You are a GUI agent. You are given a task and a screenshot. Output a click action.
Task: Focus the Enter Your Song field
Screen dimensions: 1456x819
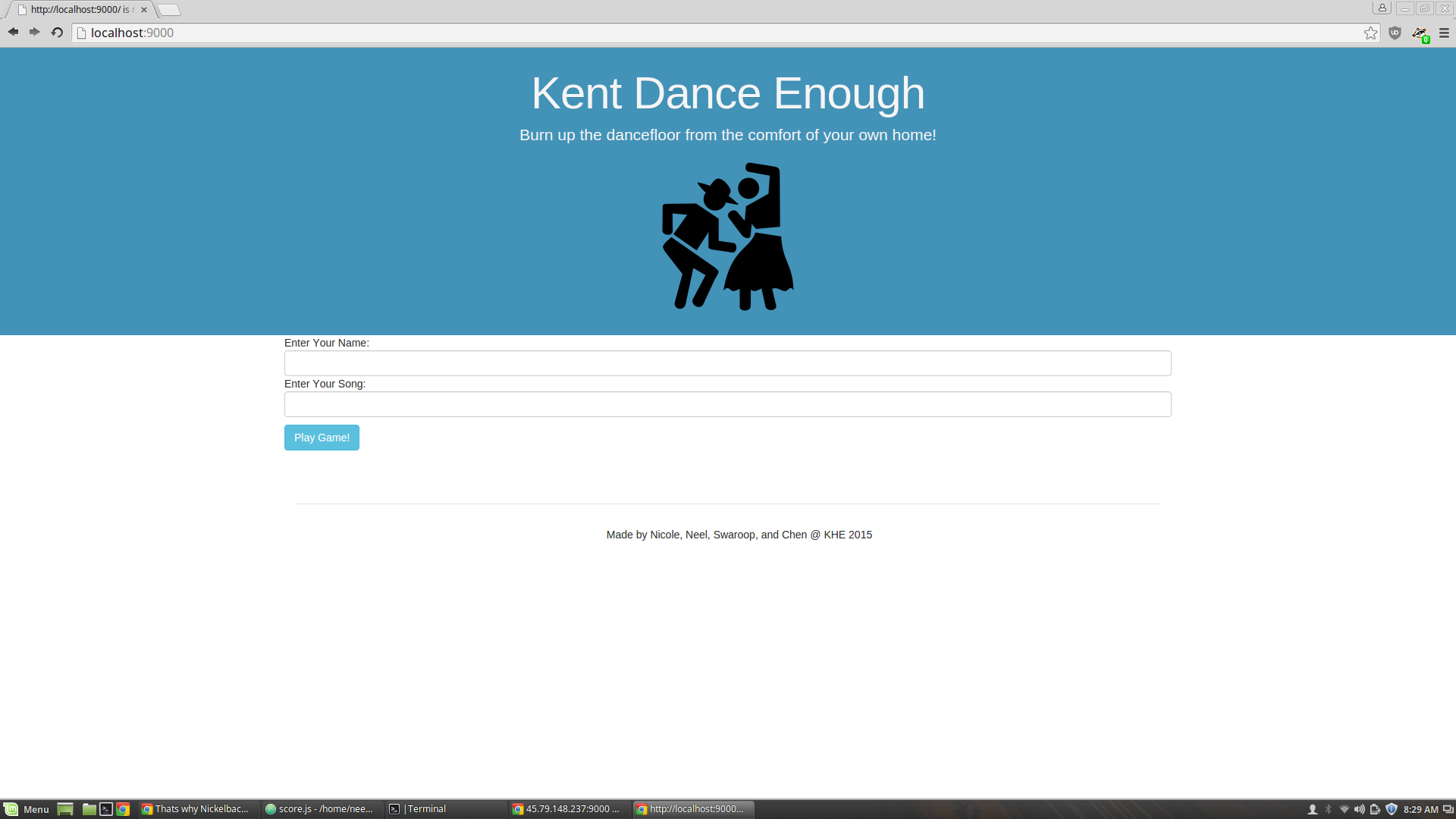point(727,404)
